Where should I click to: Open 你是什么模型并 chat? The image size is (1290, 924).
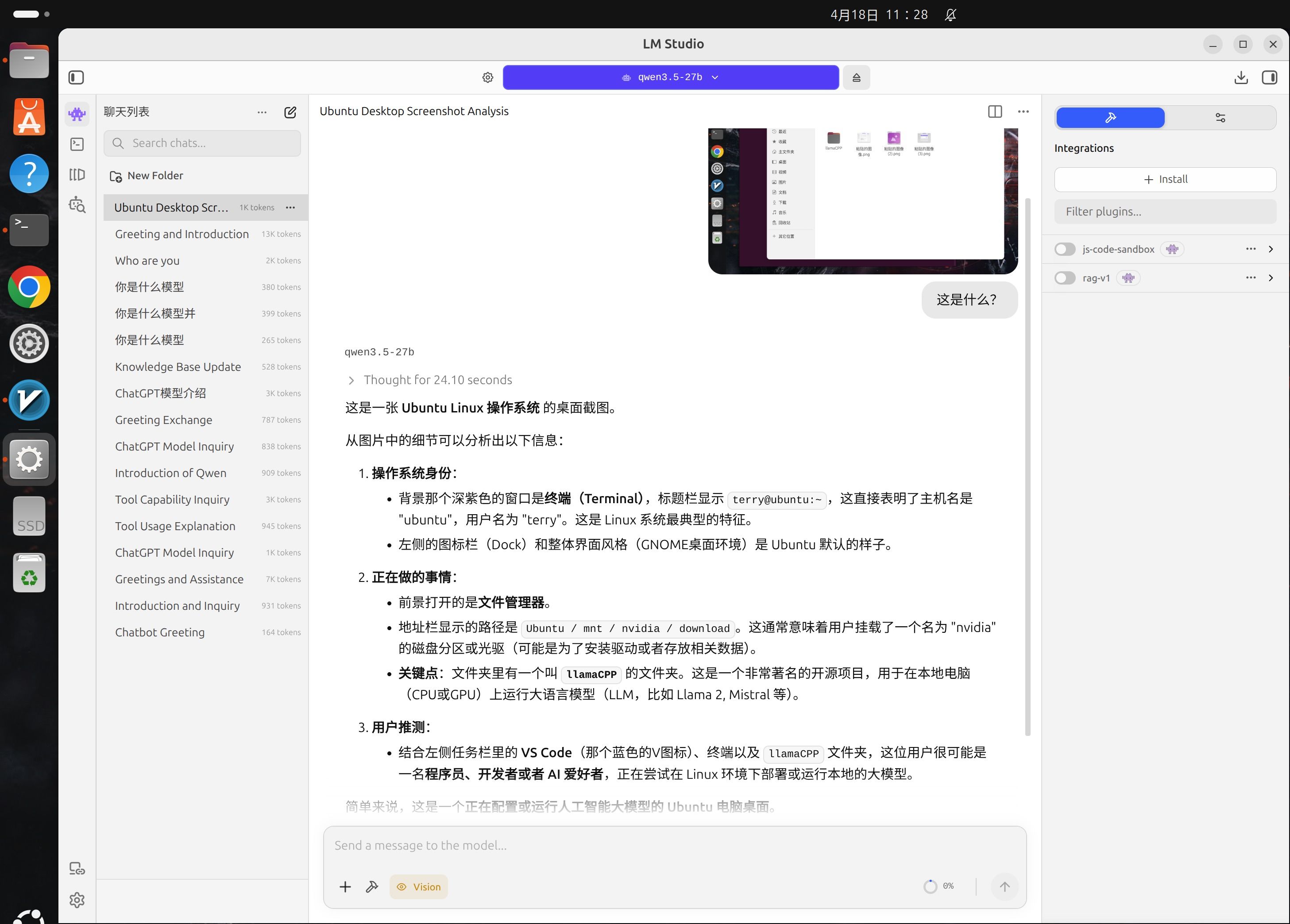tap(206, 314)
